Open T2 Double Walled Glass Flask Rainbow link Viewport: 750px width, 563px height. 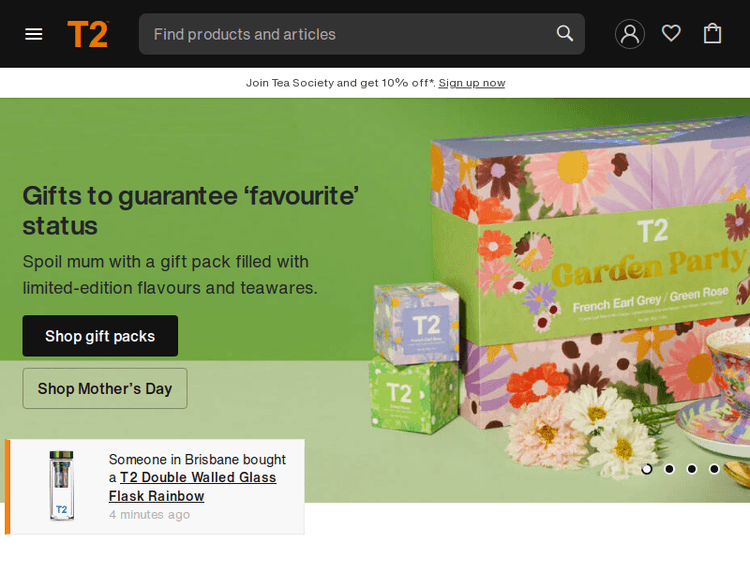pyautogui.click(x=192, y=486)
